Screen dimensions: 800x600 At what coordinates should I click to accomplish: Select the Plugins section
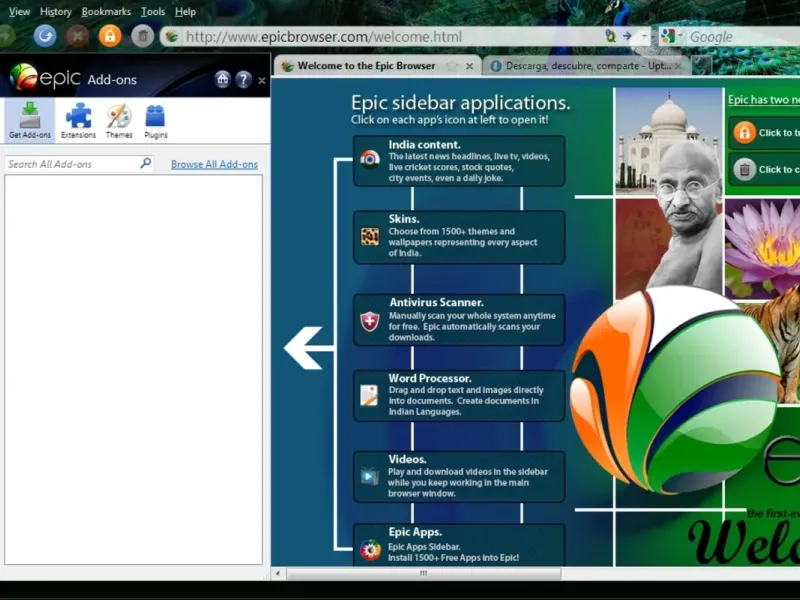pyautogui.click(x=156, y=120)
